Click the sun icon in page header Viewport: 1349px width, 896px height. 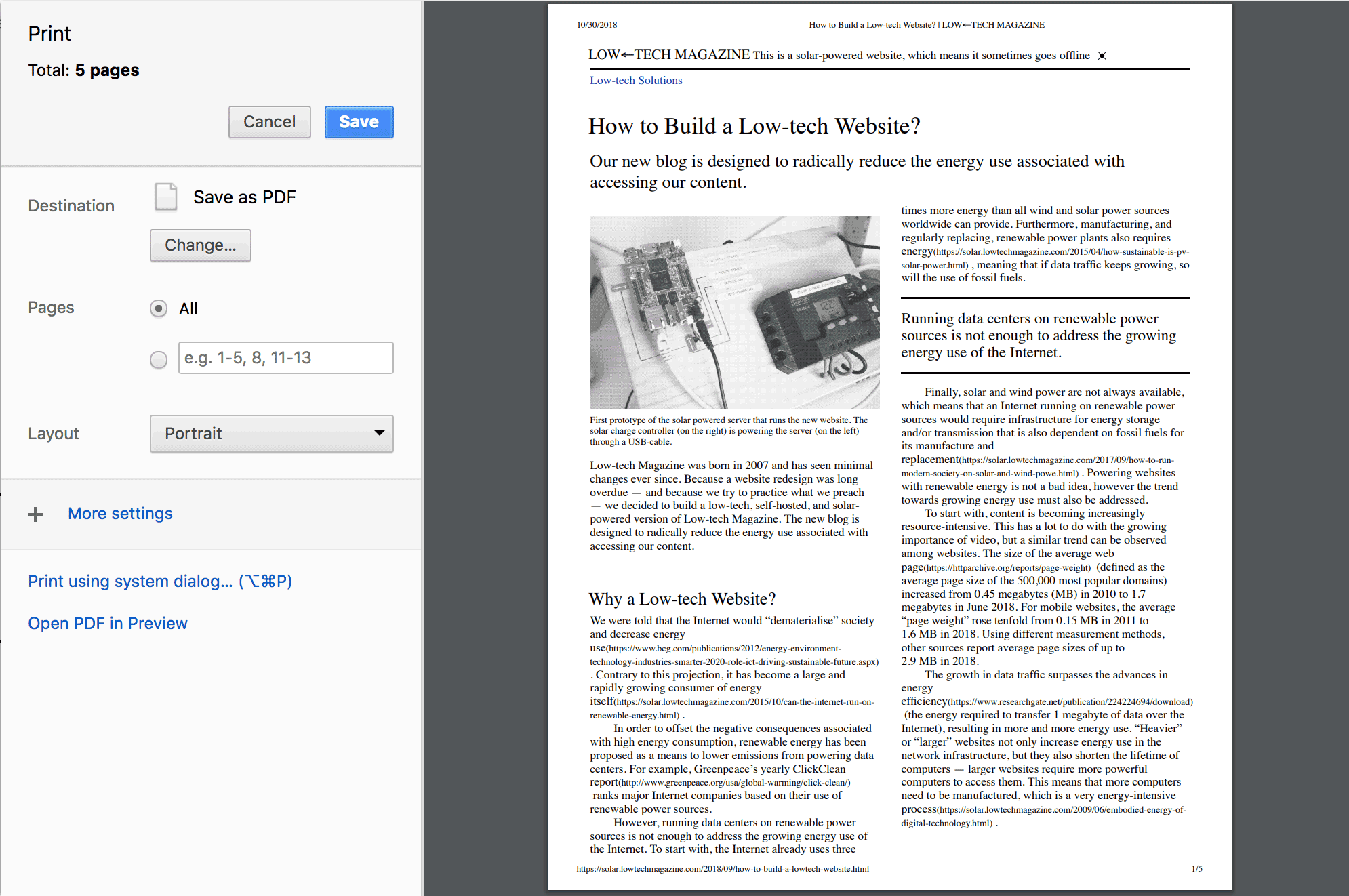tap(1102, 56)
